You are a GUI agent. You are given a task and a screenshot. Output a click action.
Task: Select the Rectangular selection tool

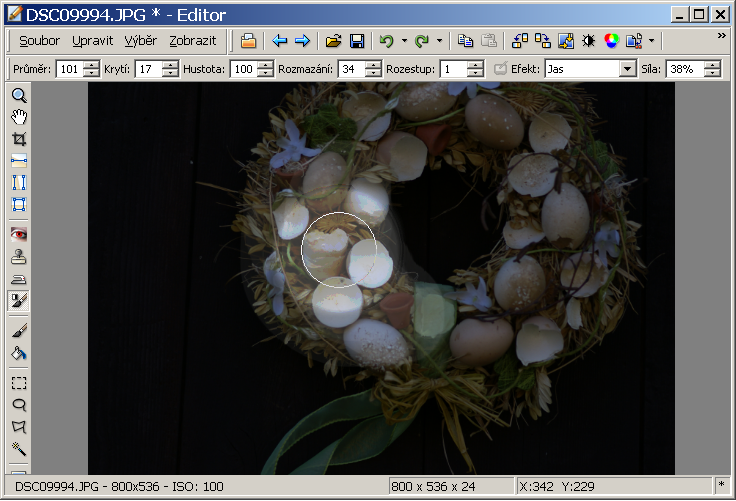pyautogui.click(x=19, y=383)
